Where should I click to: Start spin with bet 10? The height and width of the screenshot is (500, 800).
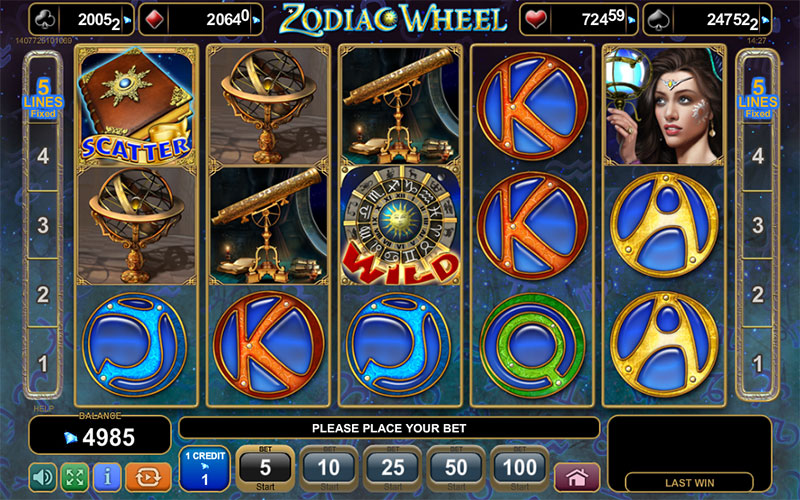329,469
